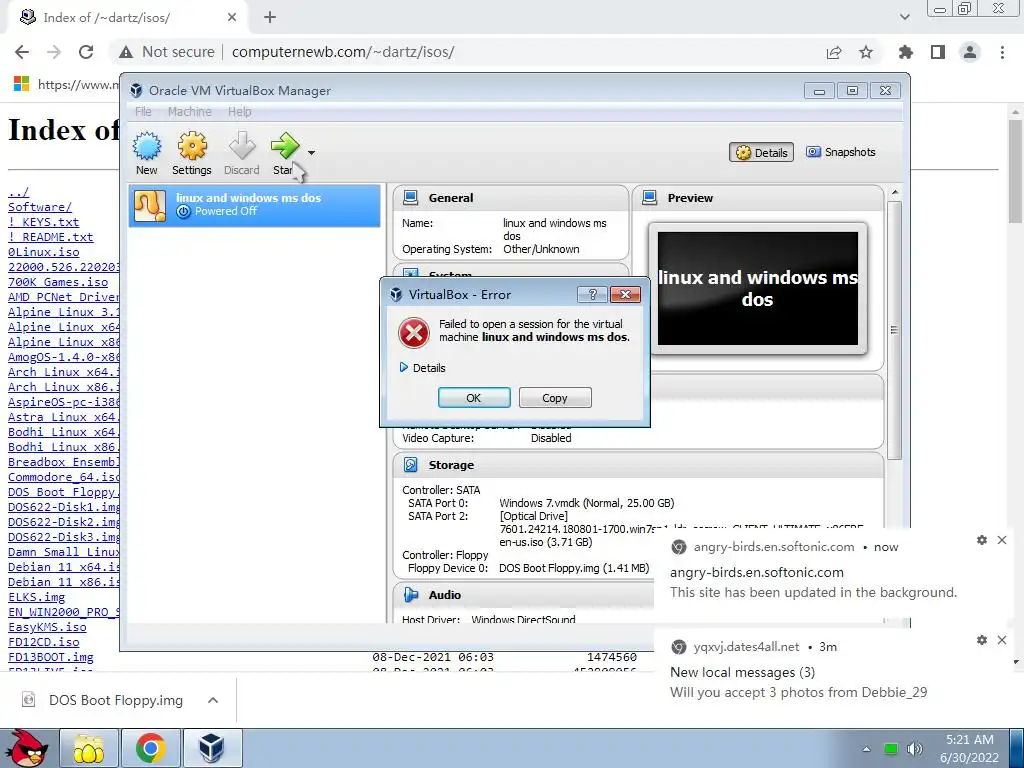Close the VirtualBox Error dialog
This screenshot has height=768, width=1024.
(x=625, y=295)
